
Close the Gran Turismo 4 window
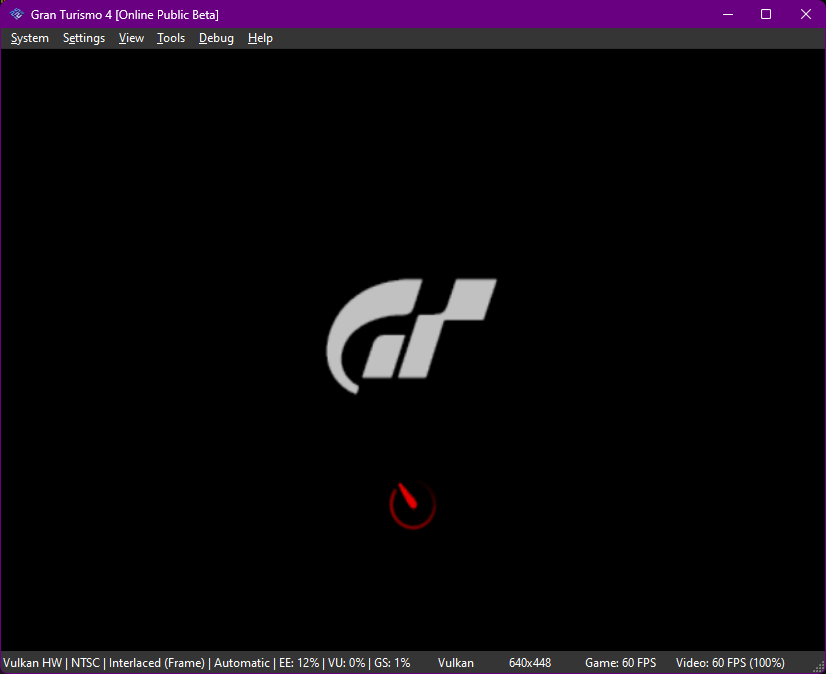[x=805, y=14]
